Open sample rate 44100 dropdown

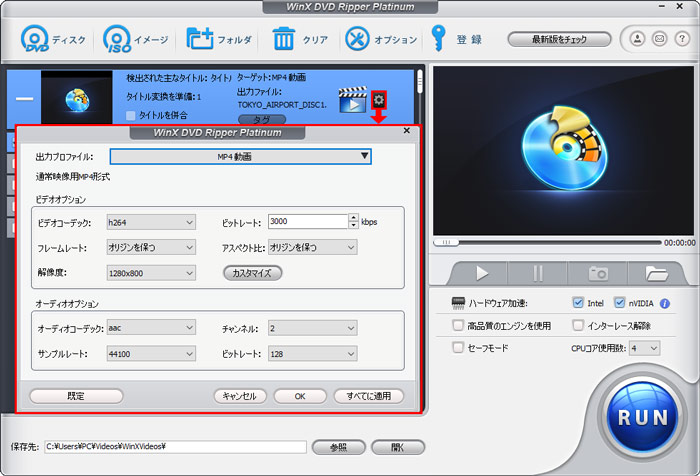click(151, 354)
